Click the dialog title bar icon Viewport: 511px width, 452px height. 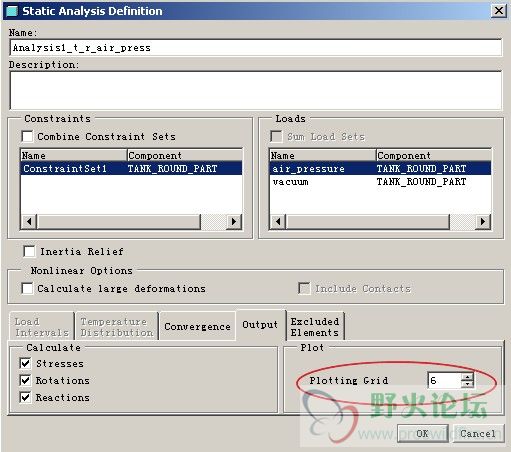(12, 11)
